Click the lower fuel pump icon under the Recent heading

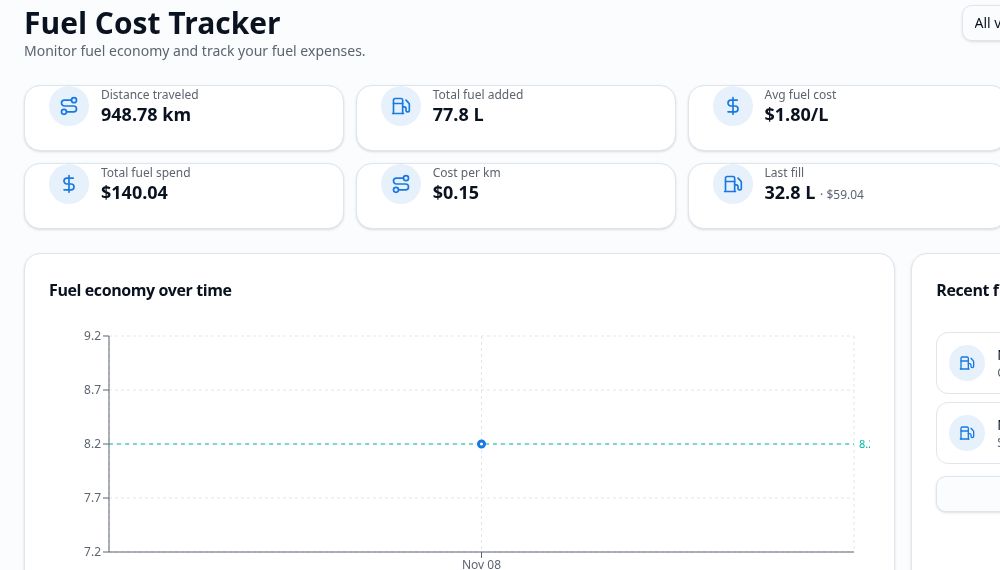[x=967, y=433]
